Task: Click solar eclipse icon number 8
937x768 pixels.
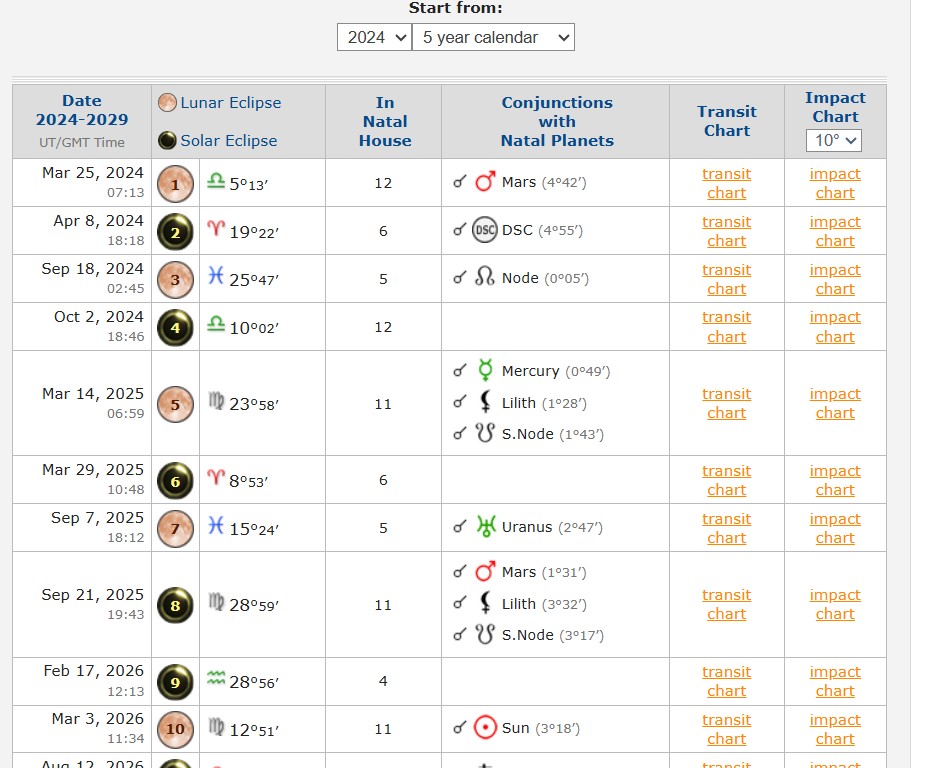Action: [175, 605]
